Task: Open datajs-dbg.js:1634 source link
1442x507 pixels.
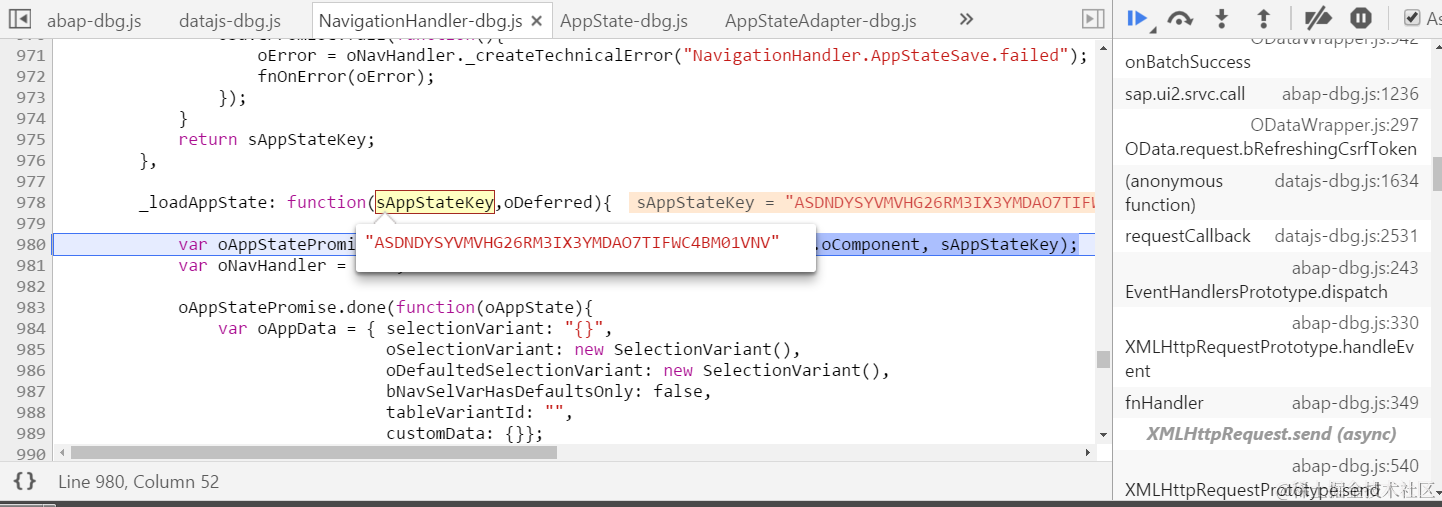Action: [x=1346, y=181]
